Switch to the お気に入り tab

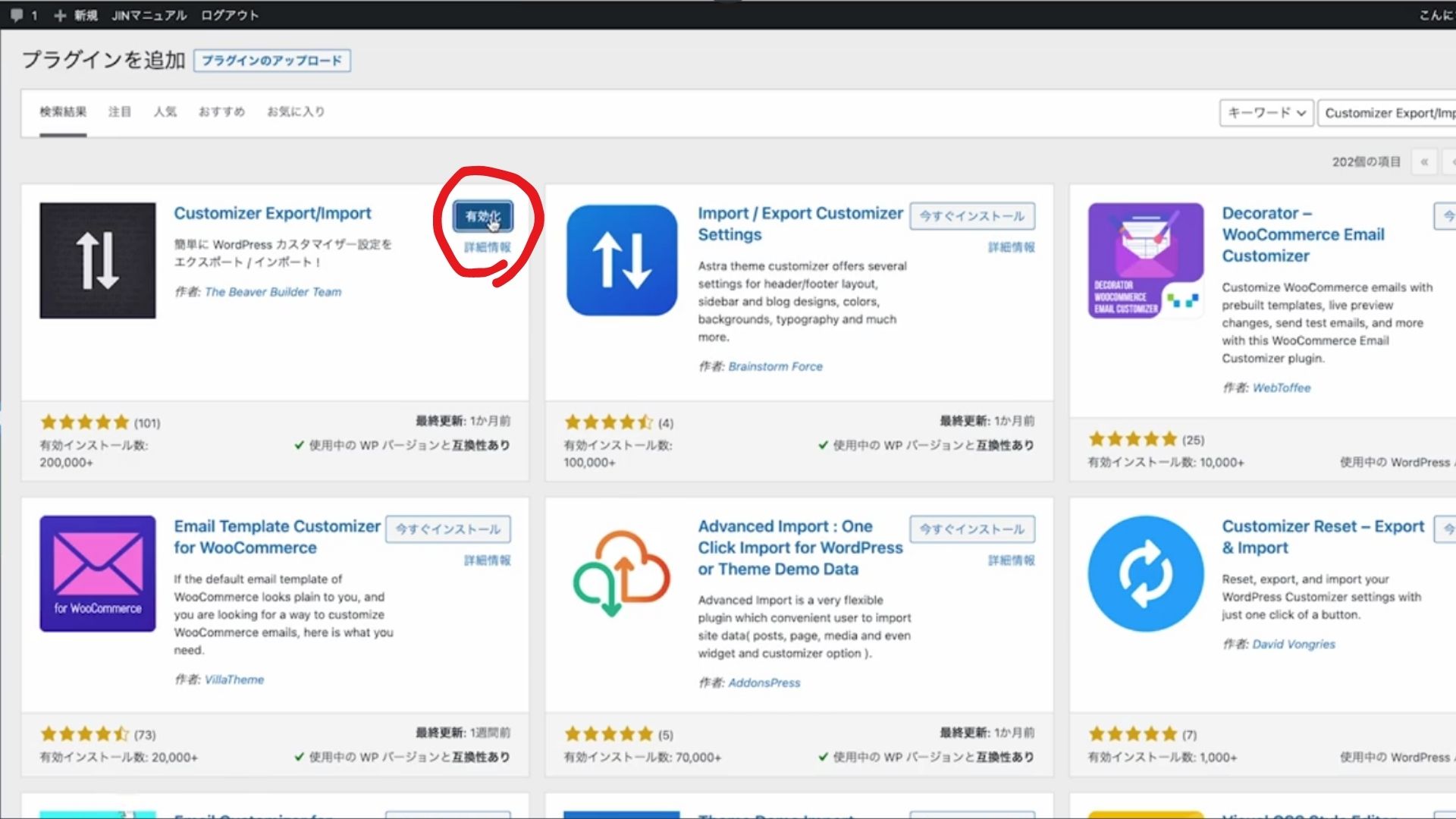pos(295,112)
